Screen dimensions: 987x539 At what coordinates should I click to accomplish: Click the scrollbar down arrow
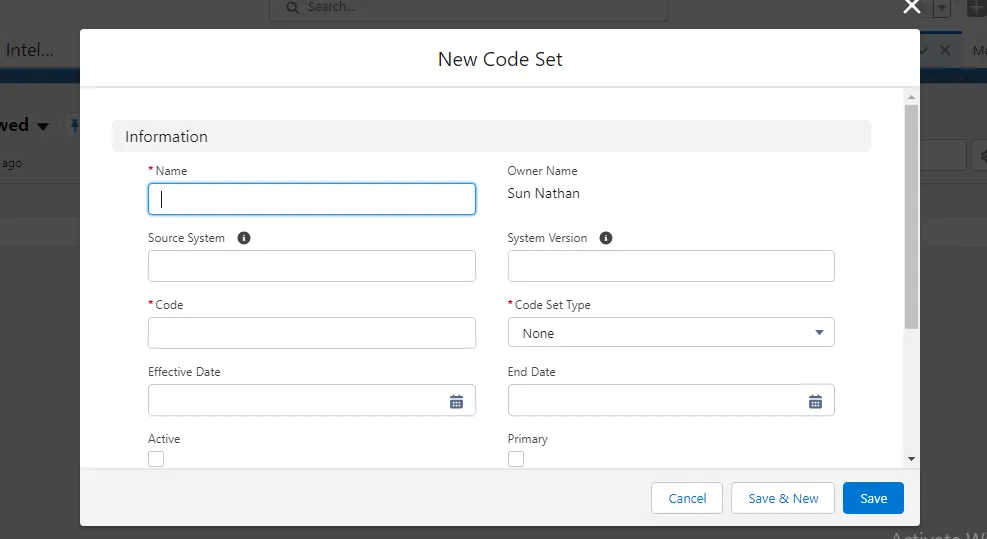click(x=911, y=459)
